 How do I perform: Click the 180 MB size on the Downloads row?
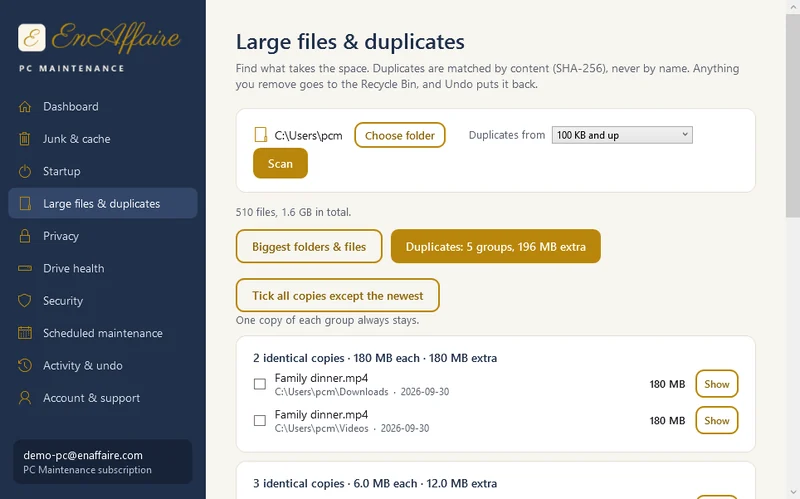667,384
